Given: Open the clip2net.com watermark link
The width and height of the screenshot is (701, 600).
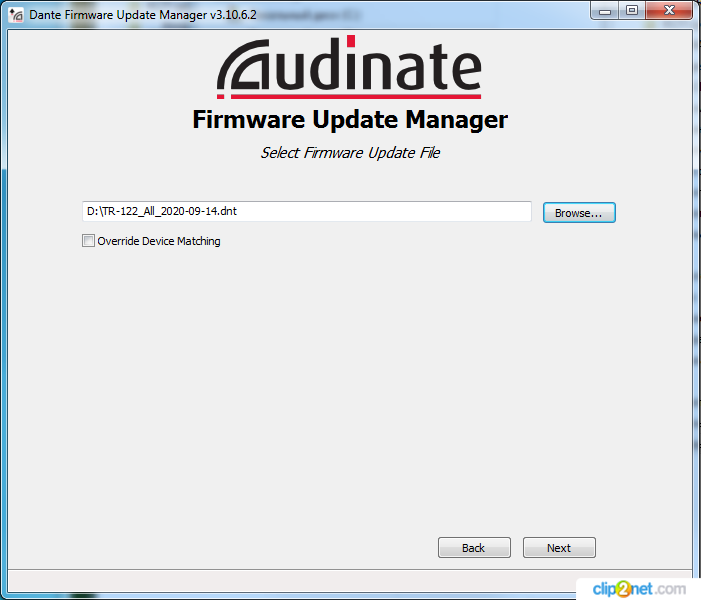Looking at the screenshot, I should pyautogui.click(x=639, y=589).
